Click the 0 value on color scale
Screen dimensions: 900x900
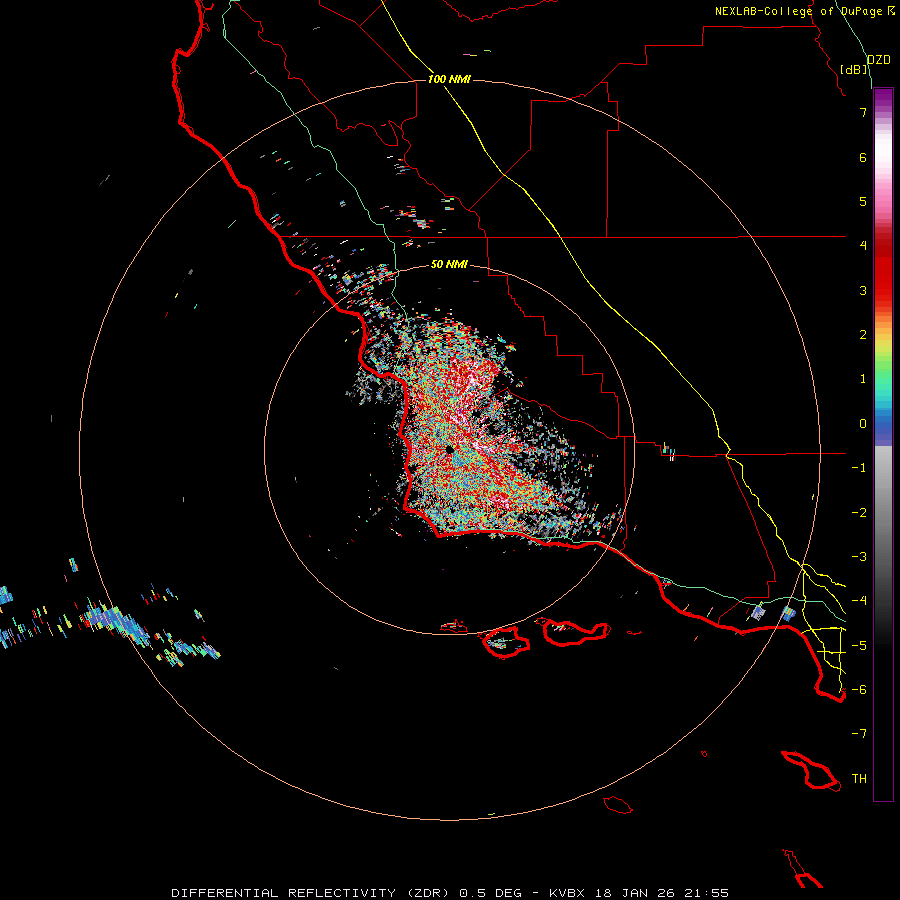tap(863, 424)
